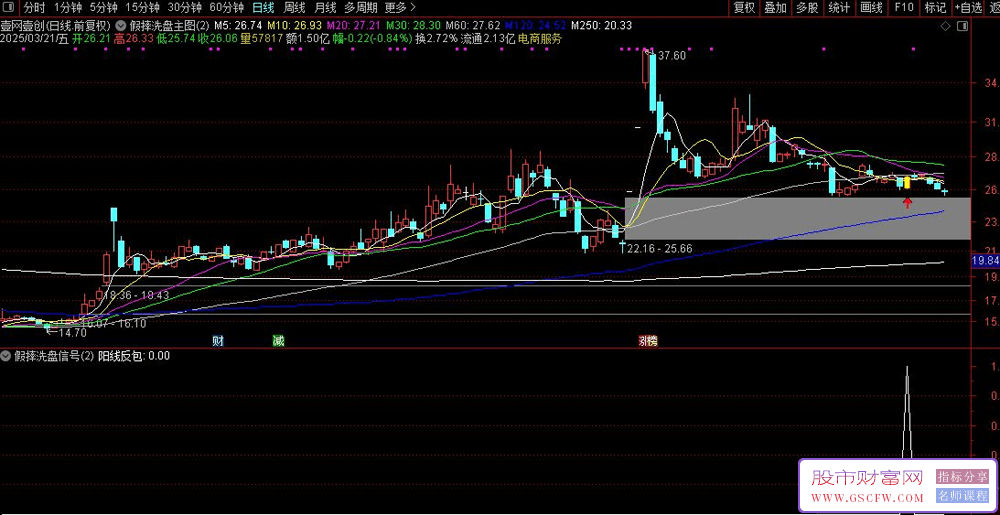
Task: Open the 减 marker on the chart
Action: click(278, 341)
